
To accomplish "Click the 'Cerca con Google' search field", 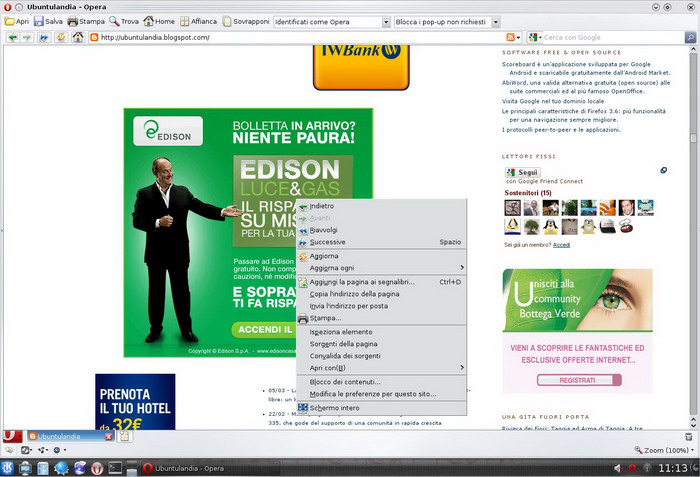I will tap(608, 38).
